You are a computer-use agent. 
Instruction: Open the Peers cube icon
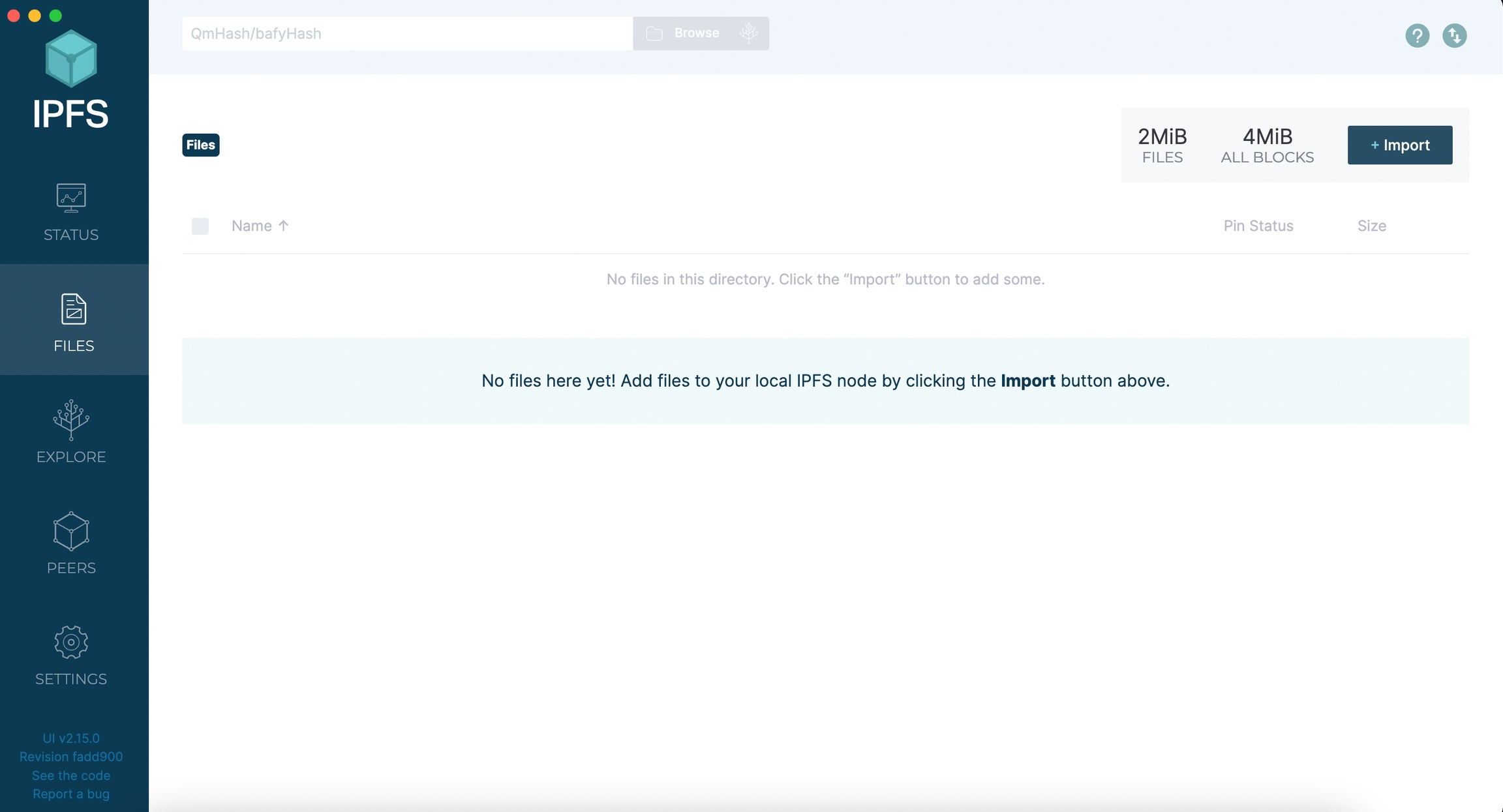(x=71, y=531)
